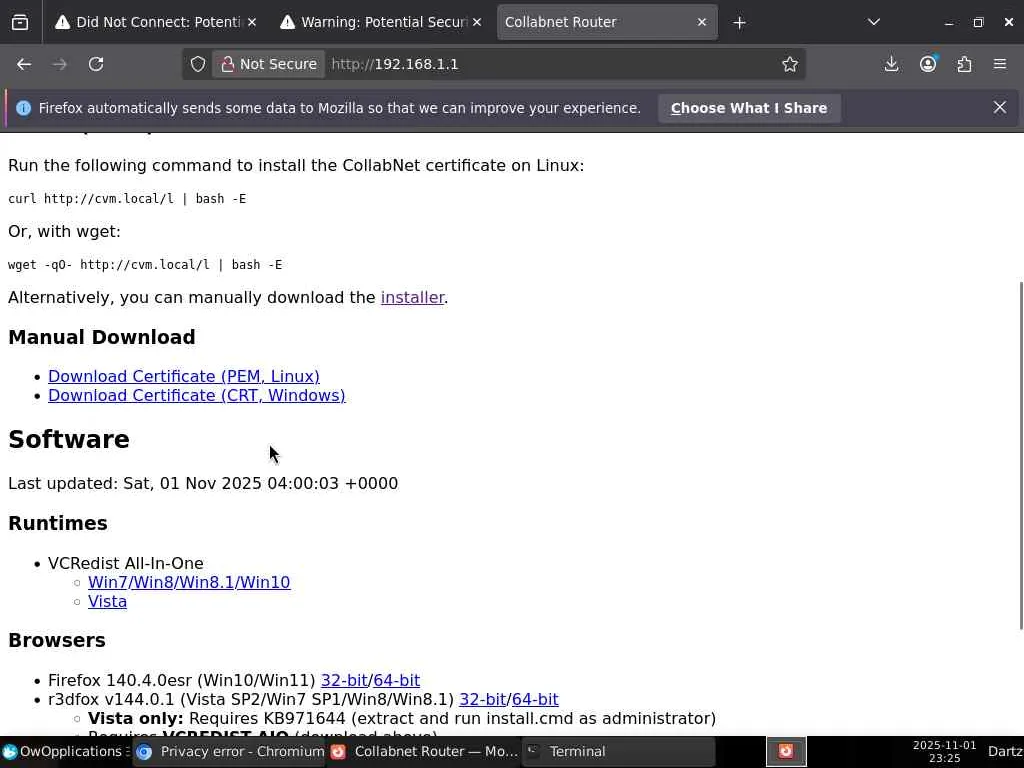The height and width of the screenshot is (768, 1024).
Task: Click the Software heading
Action: [69, 440]
